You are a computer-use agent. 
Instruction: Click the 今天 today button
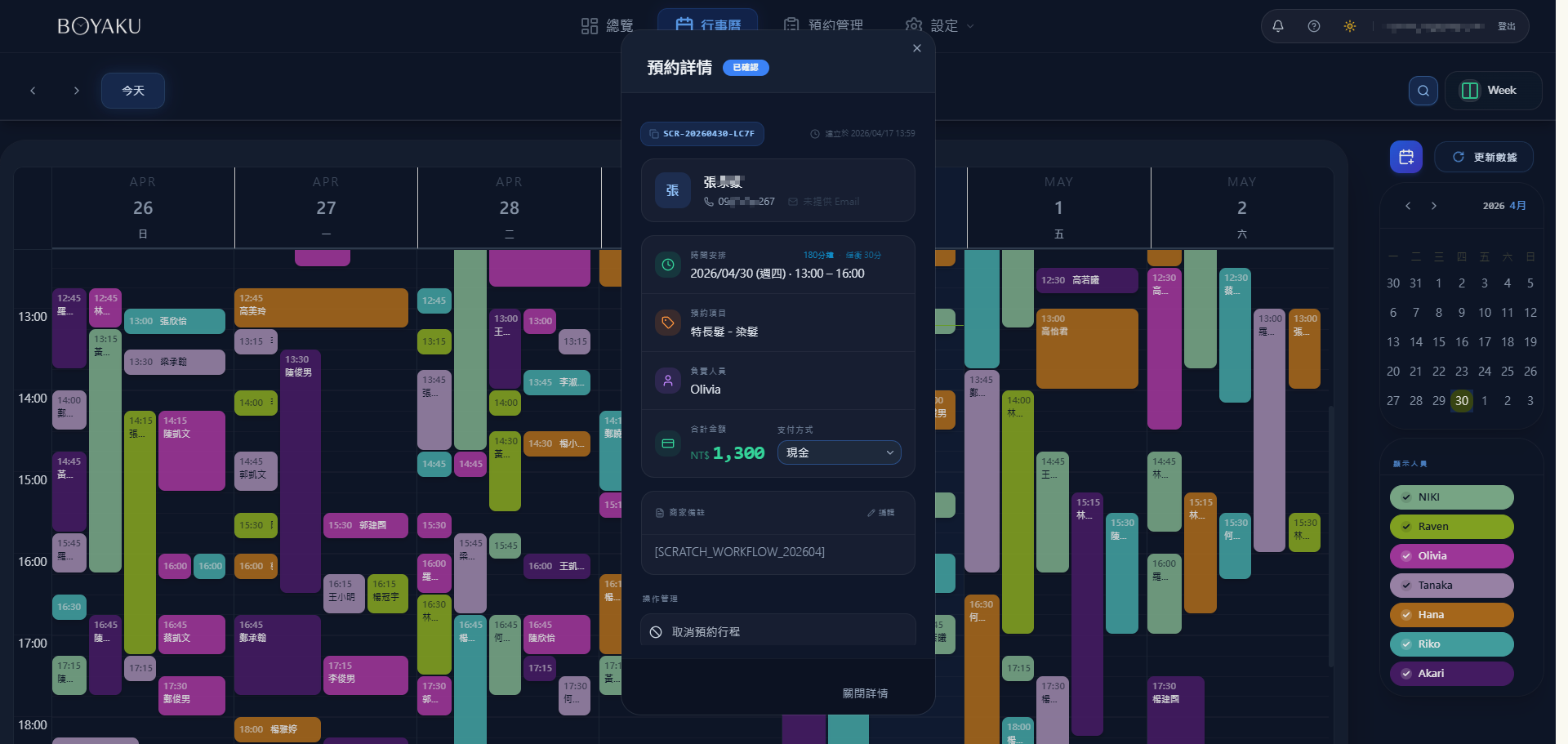133,91
